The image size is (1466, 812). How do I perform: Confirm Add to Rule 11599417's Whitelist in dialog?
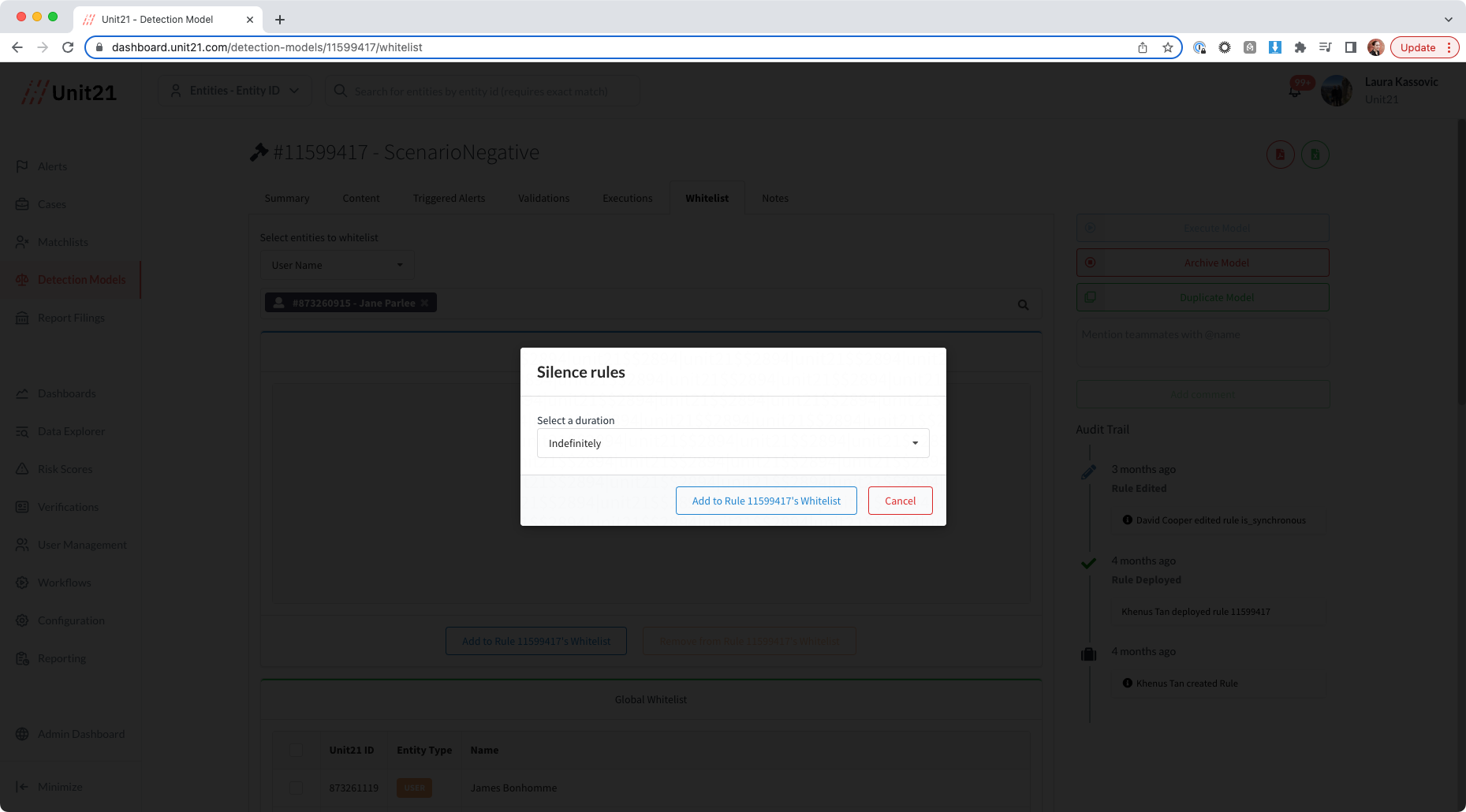click(x=767, y=501)
